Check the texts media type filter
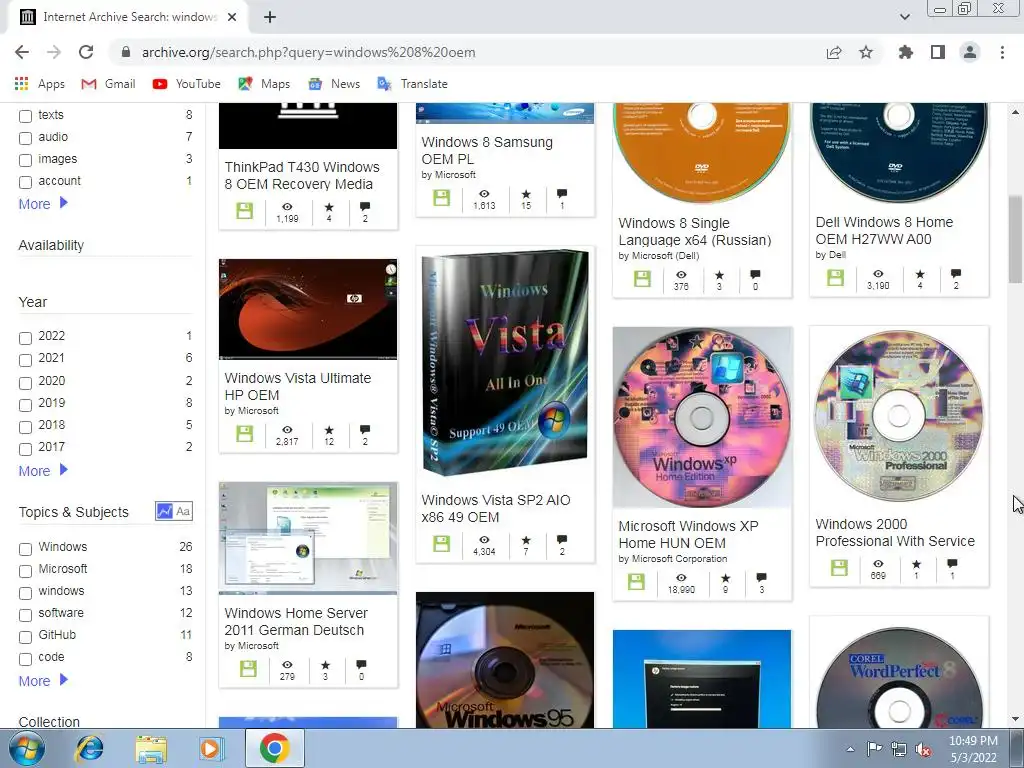1024x768 pixels. tap(25, 116)
